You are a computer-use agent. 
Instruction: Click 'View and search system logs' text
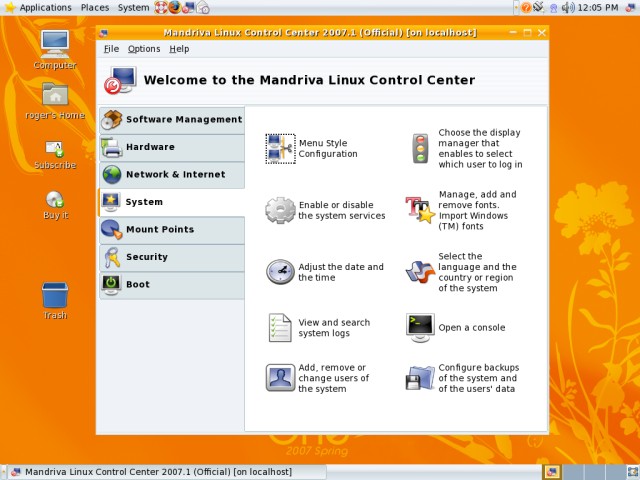334,328
